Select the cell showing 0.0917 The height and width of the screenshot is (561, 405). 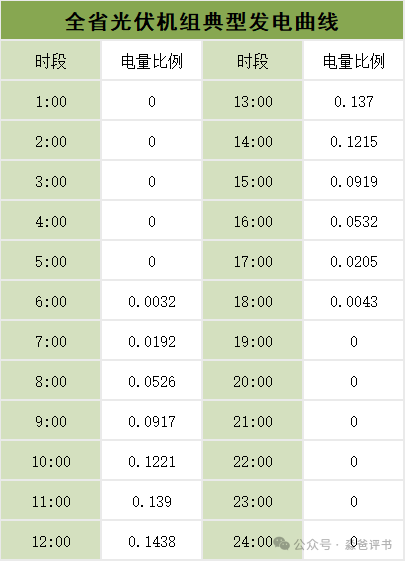click(152, 421)
